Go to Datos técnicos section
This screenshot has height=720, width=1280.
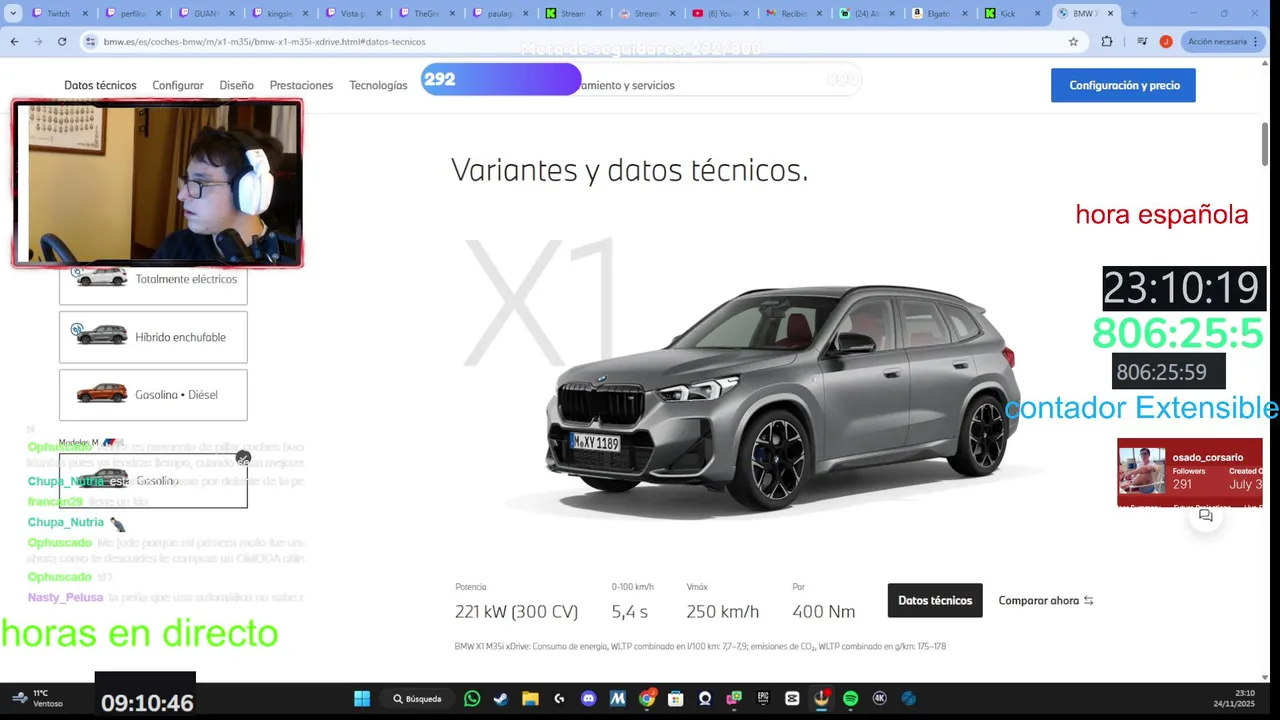click(x=100, y=85)
